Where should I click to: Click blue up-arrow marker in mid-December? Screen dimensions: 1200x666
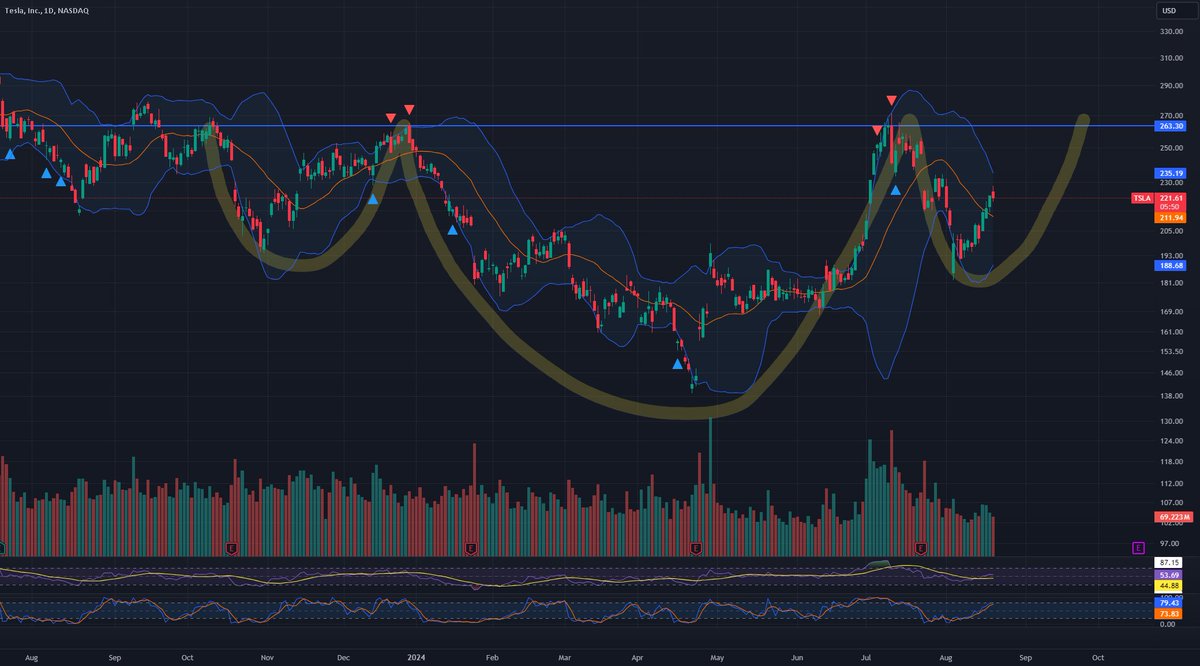pyautogui.click(x=373, y=199)
